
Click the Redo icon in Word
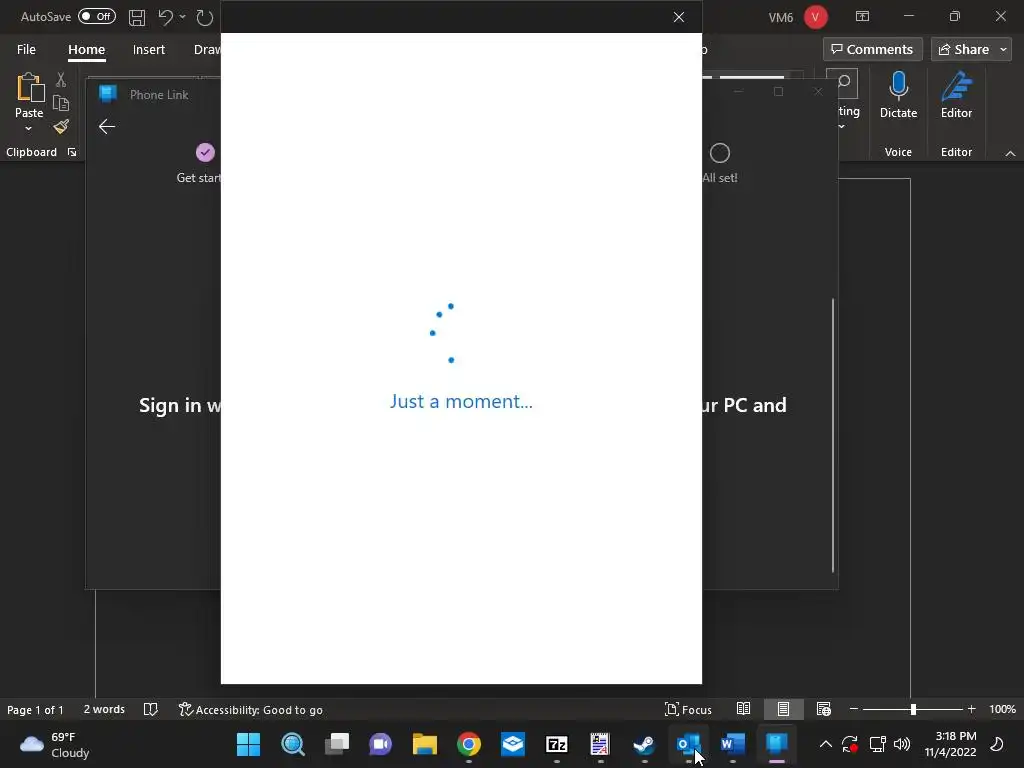[x=204, y=17]
